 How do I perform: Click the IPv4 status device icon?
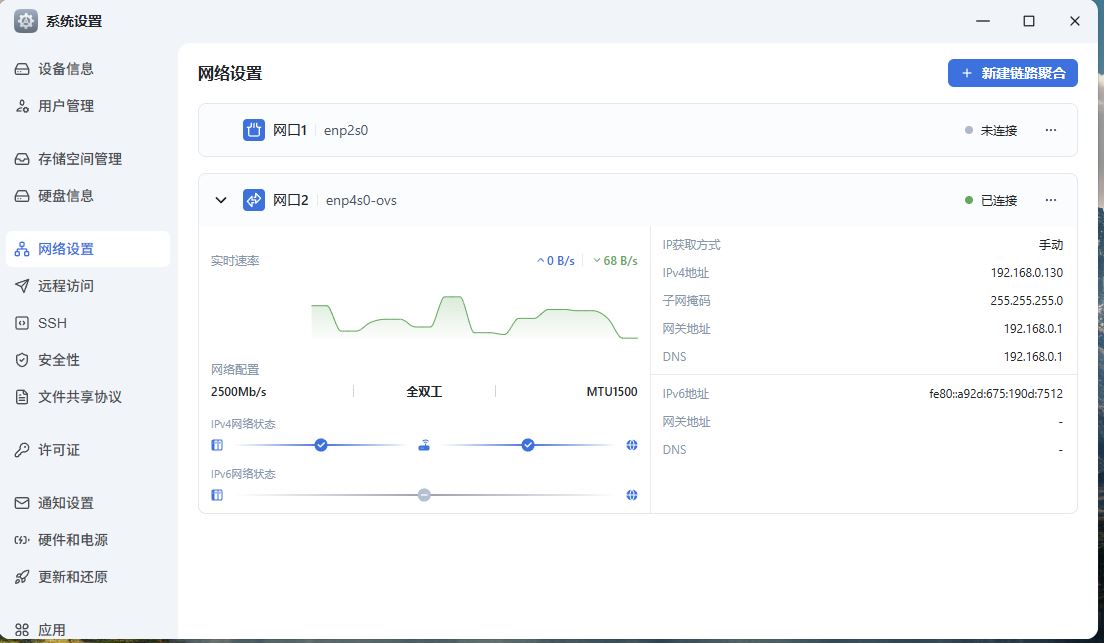coord(217,445)
